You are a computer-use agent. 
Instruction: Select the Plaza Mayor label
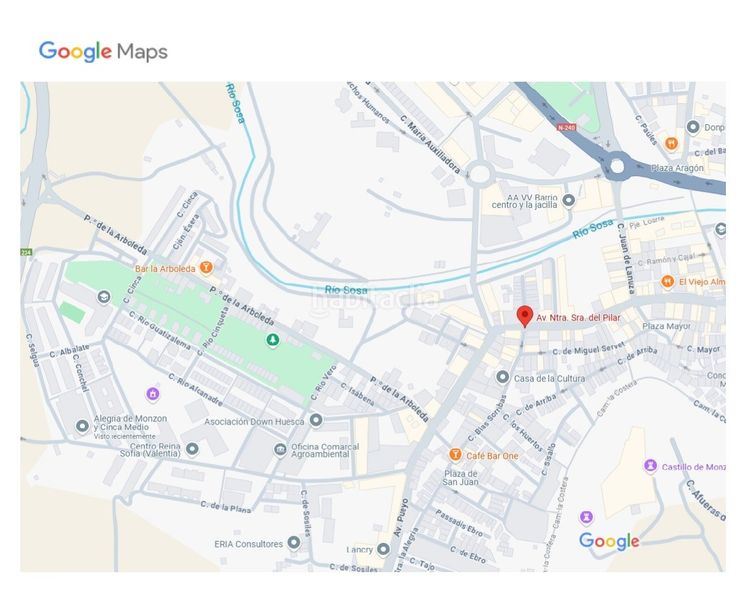tap(666, 326)
